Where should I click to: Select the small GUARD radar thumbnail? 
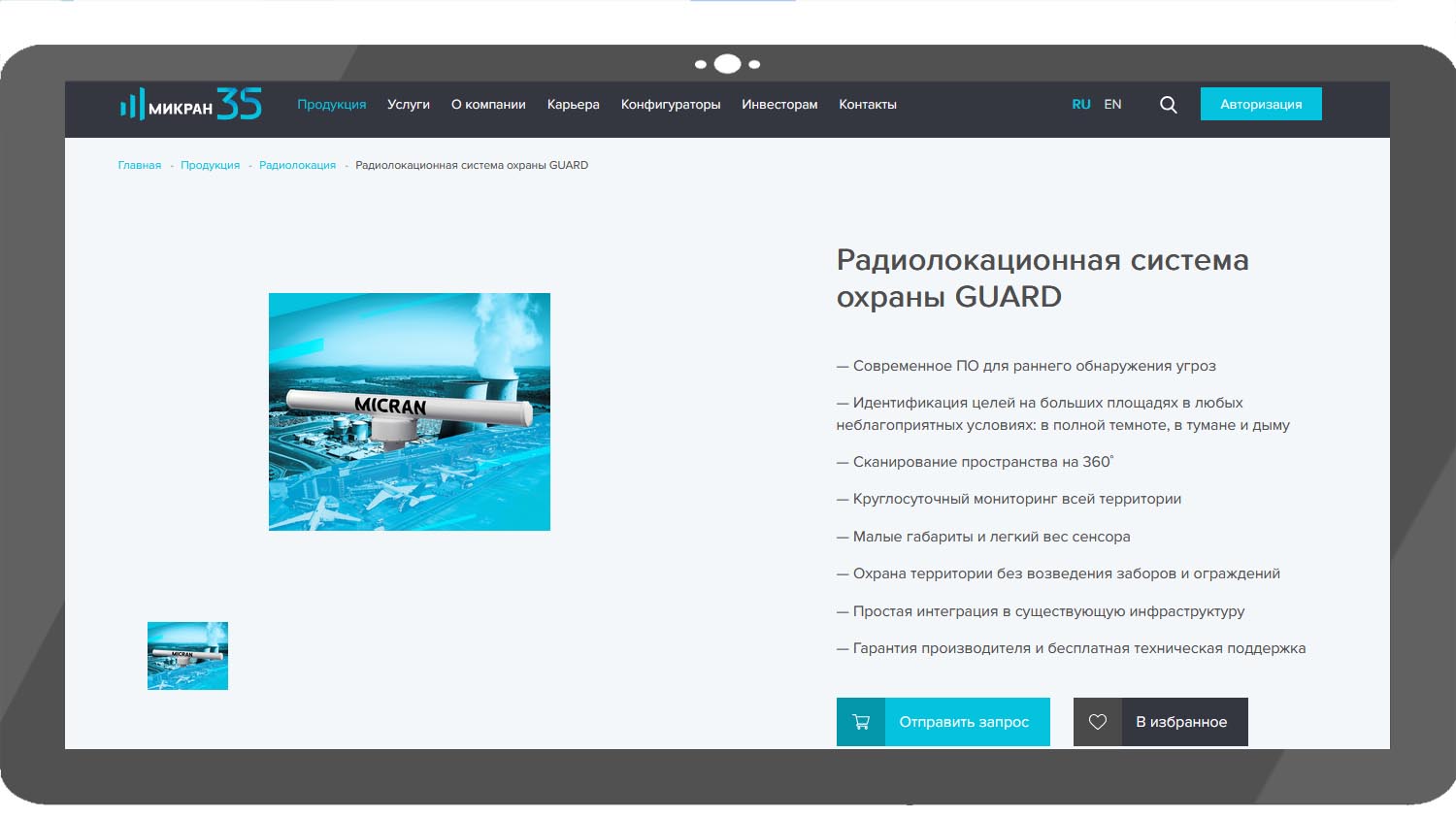coord(187,656)
